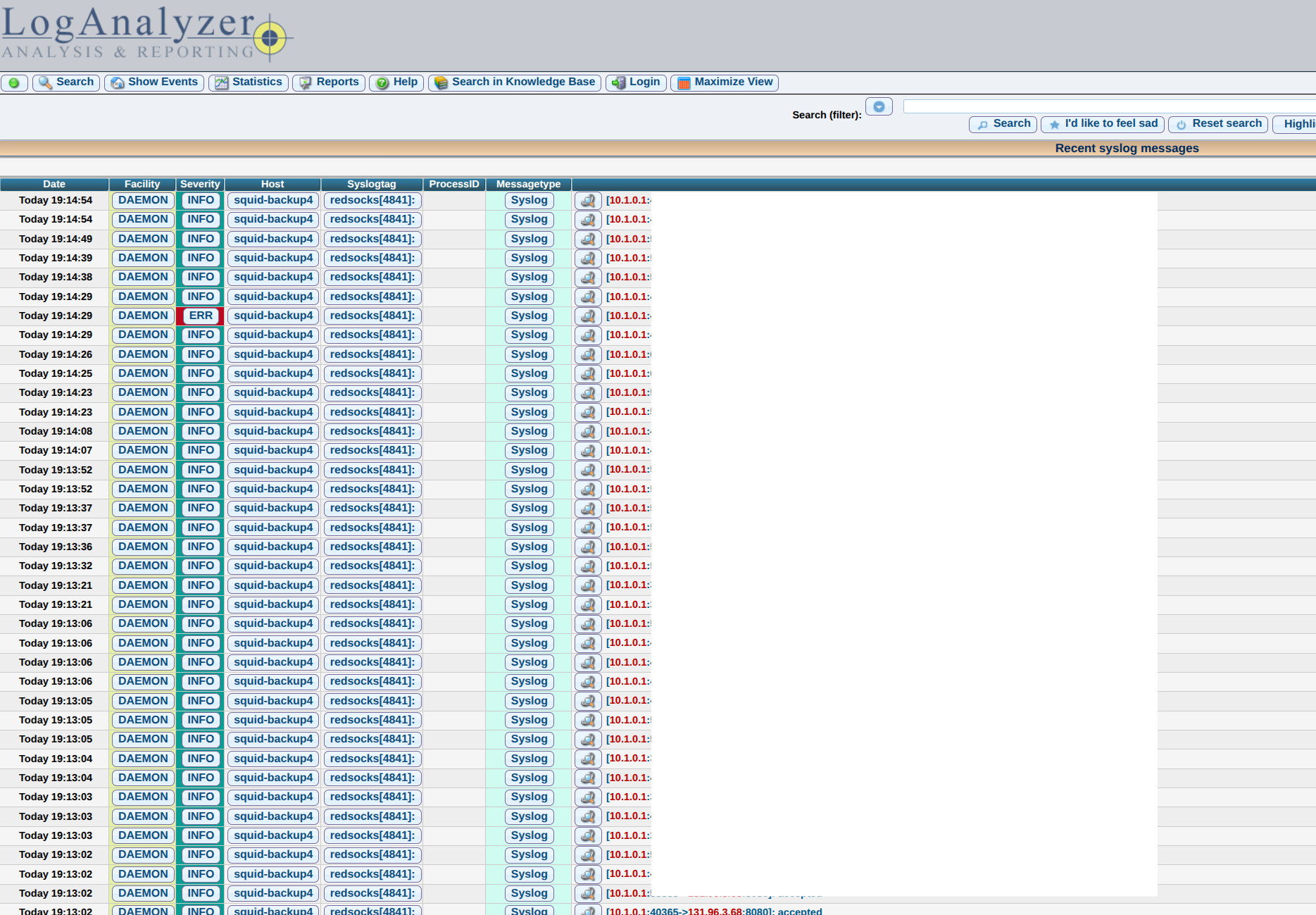The image size is (1316, 915).
Task: Open Search in Knowledge Base
Action: click(515, 82)
